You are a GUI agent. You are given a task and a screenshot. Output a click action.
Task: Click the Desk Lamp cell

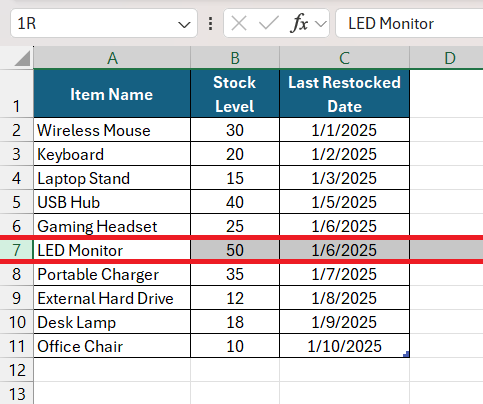112,322
